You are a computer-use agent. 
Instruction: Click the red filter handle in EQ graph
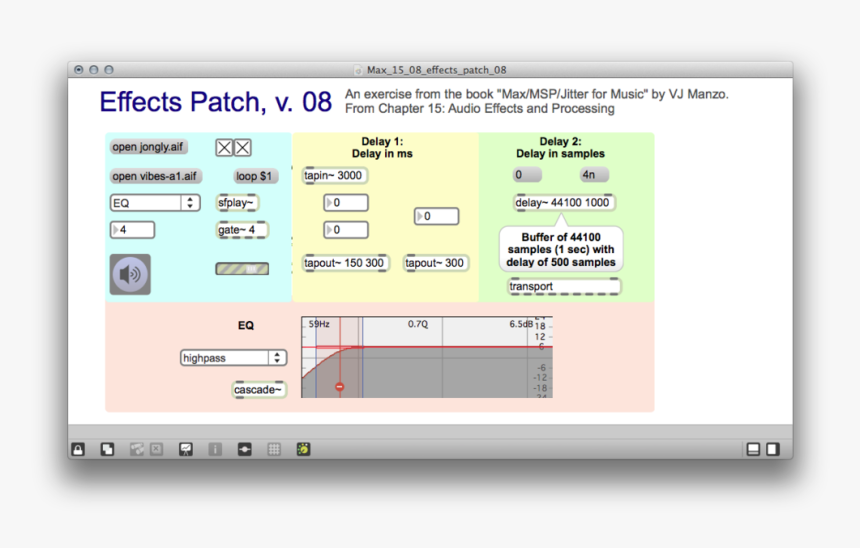340,387
